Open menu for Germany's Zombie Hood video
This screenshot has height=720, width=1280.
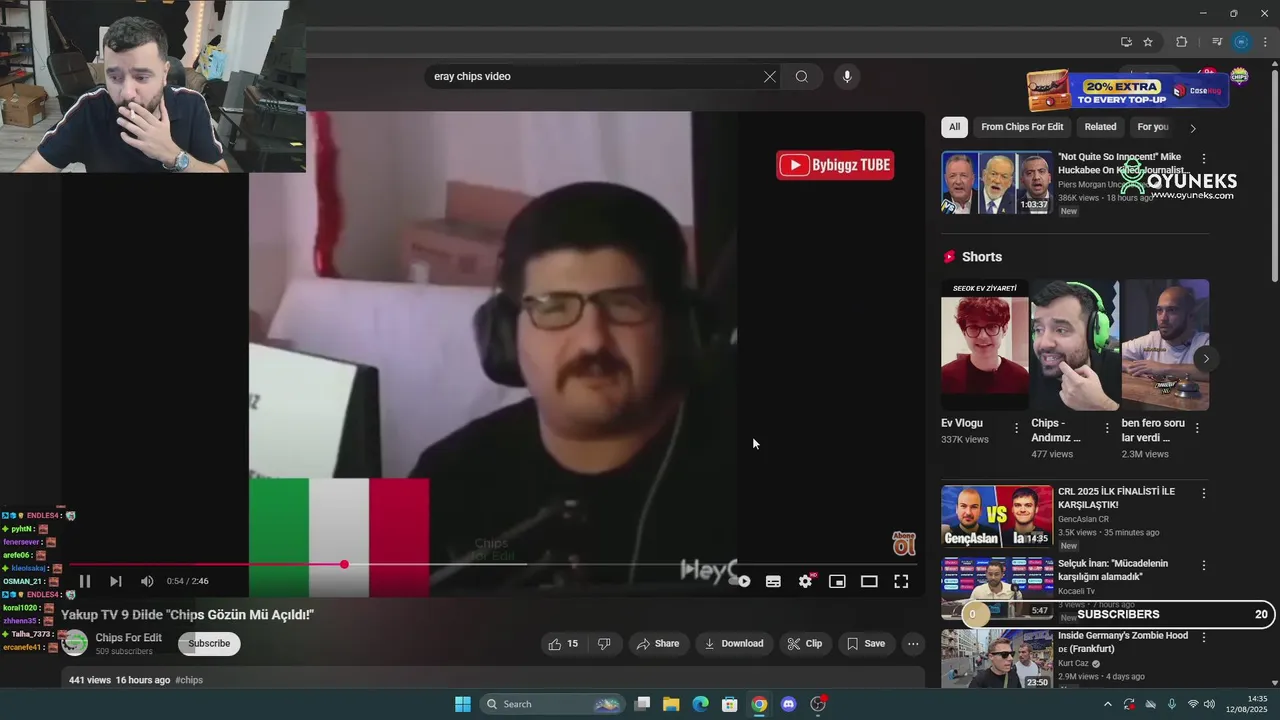tap(1204, 637)
